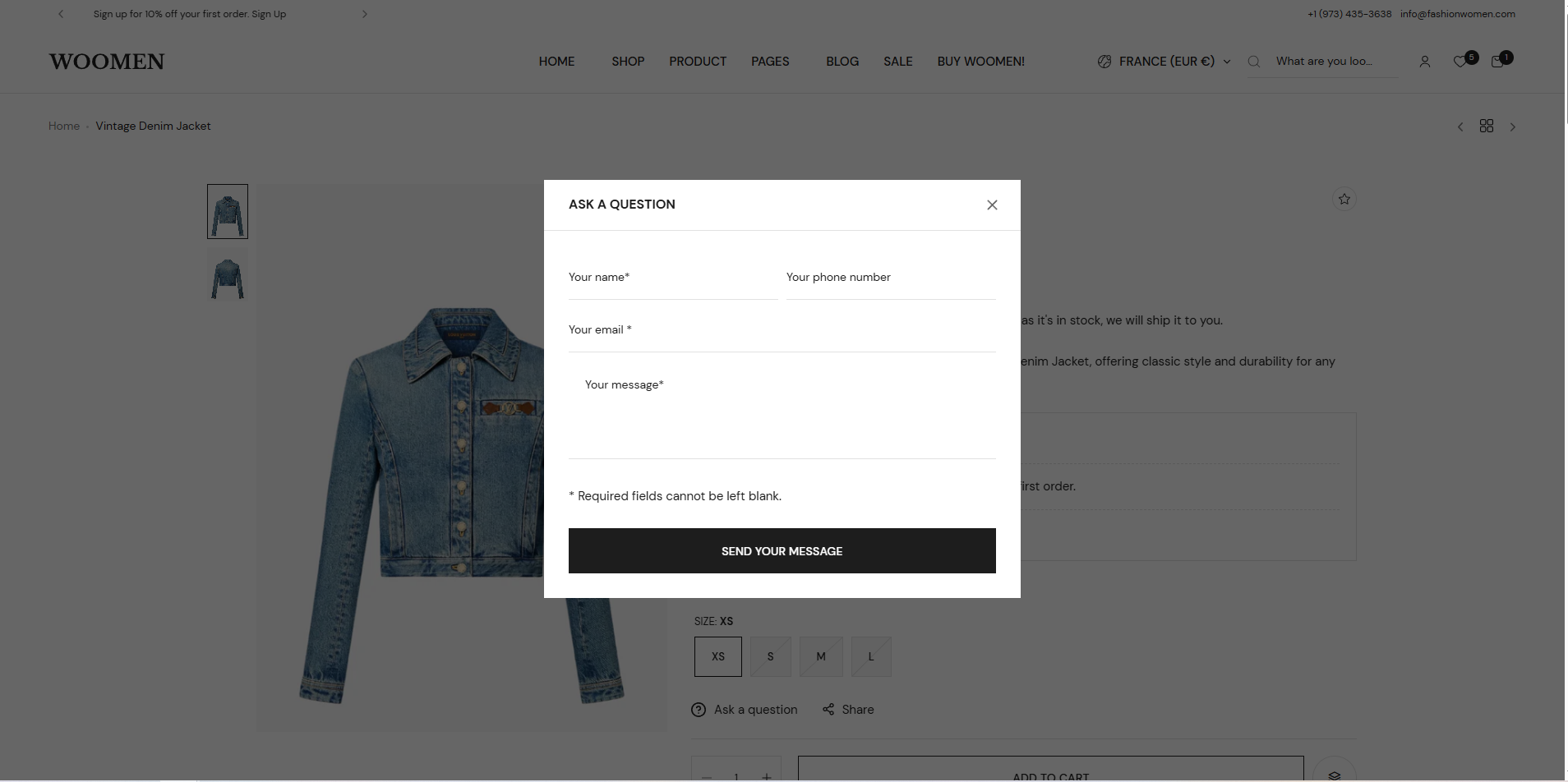1568x782 pixels.
Task: Click the Share icon link
Action: pyautogui.click(x=848, y=710)
